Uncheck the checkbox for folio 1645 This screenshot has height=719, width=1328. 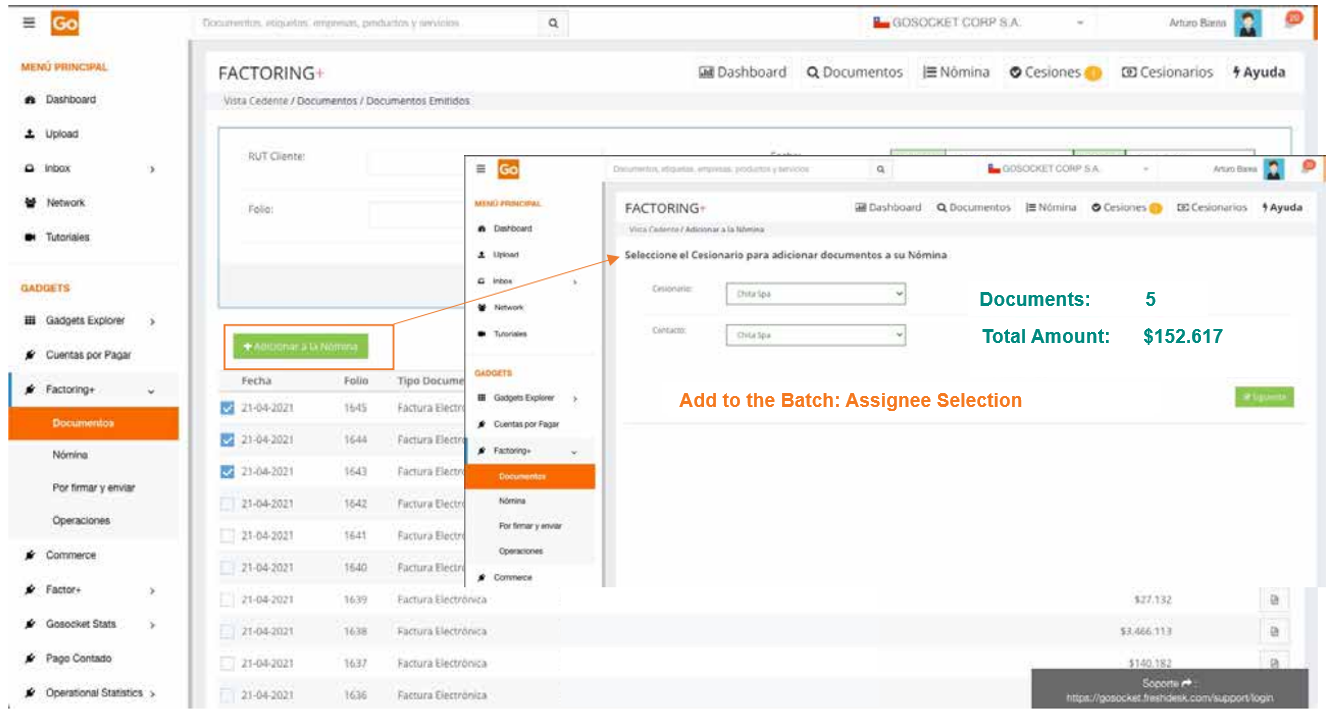point(227,408)
